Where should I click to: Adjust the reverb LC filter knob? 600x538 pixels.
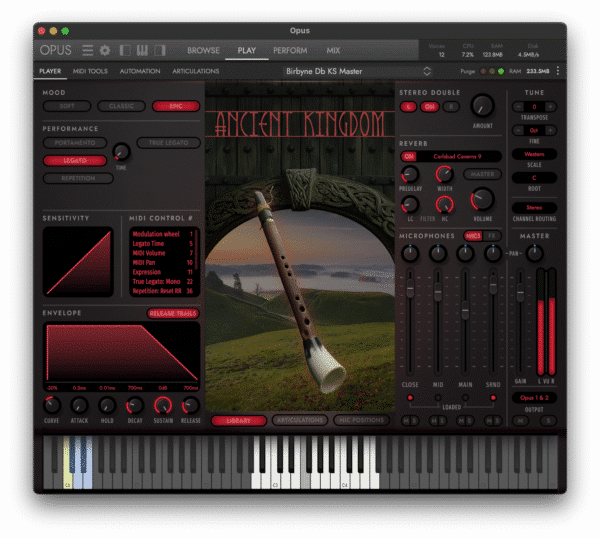(x=410, y=204)
